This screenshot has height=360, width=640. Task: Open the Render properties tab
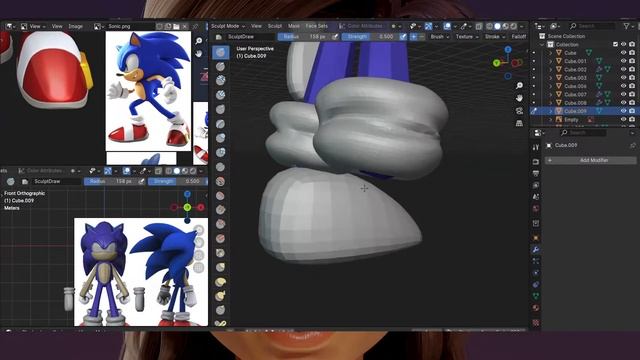point(536,162)
